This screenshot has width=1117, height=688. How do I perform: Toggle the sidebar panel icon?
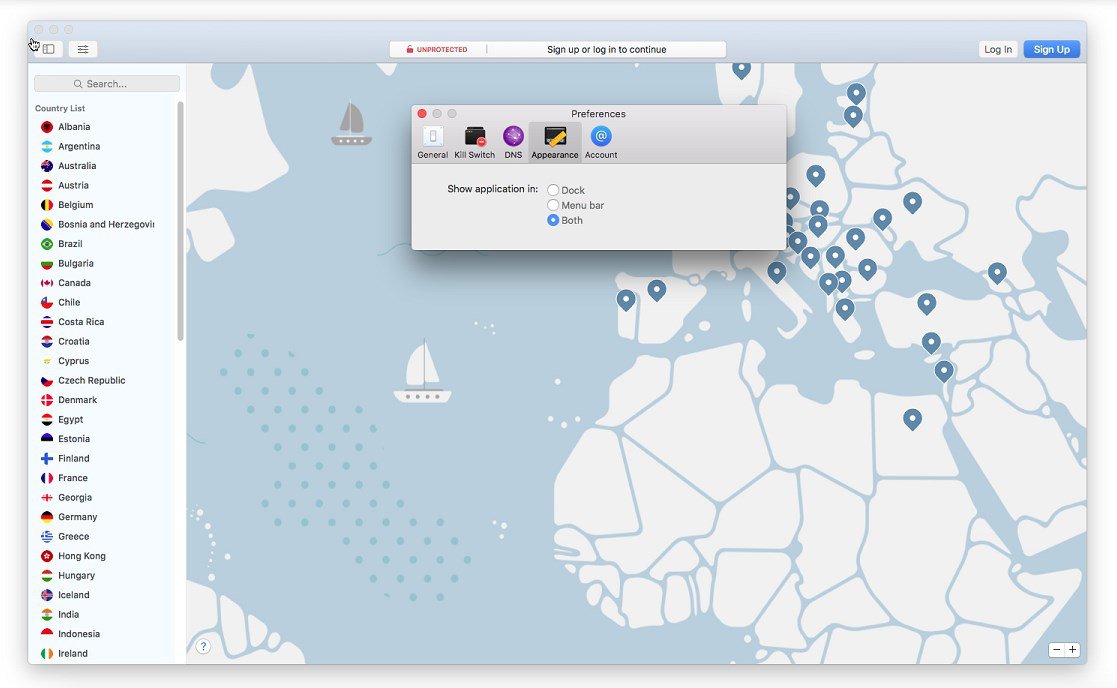pyautogui.click(x=48, y=49)
